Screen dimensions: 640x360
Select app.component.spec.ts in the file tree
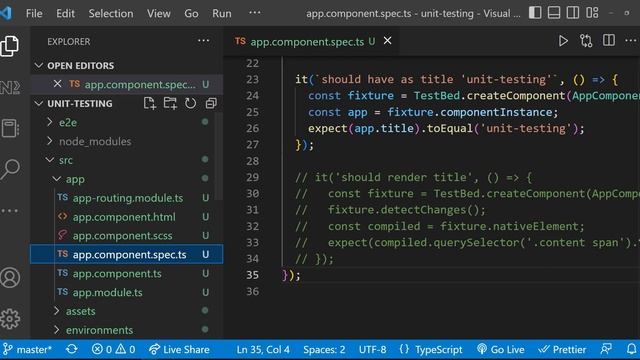[127, 254]
